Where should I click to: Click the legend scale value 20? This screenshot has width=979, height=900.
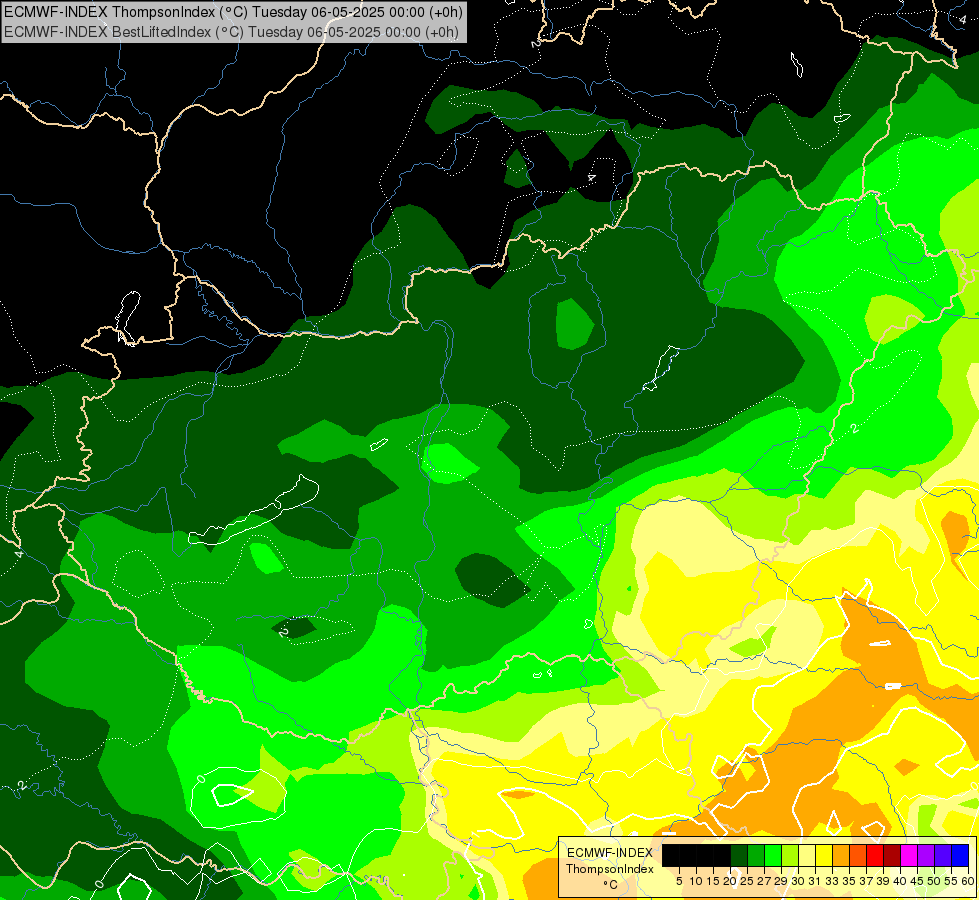[730, 881]
